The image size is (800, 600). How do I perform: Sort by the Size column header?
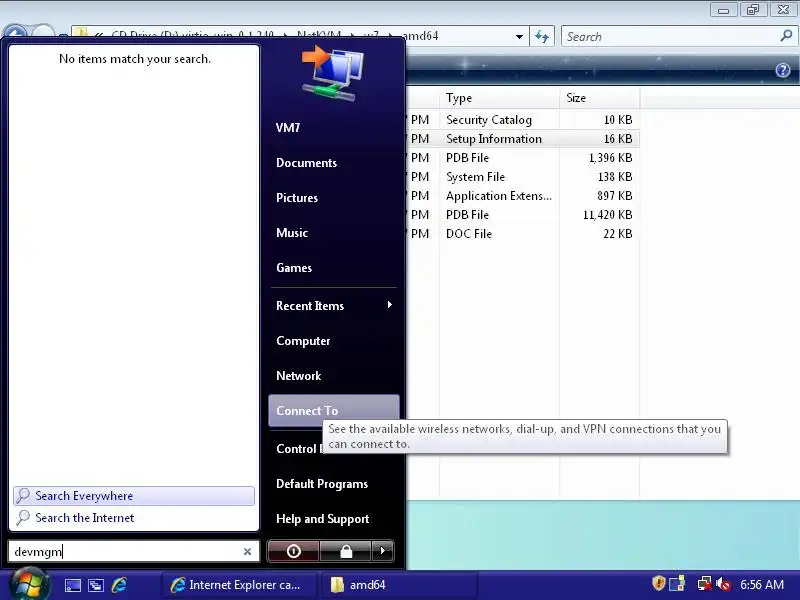click(x=599, y=97)
